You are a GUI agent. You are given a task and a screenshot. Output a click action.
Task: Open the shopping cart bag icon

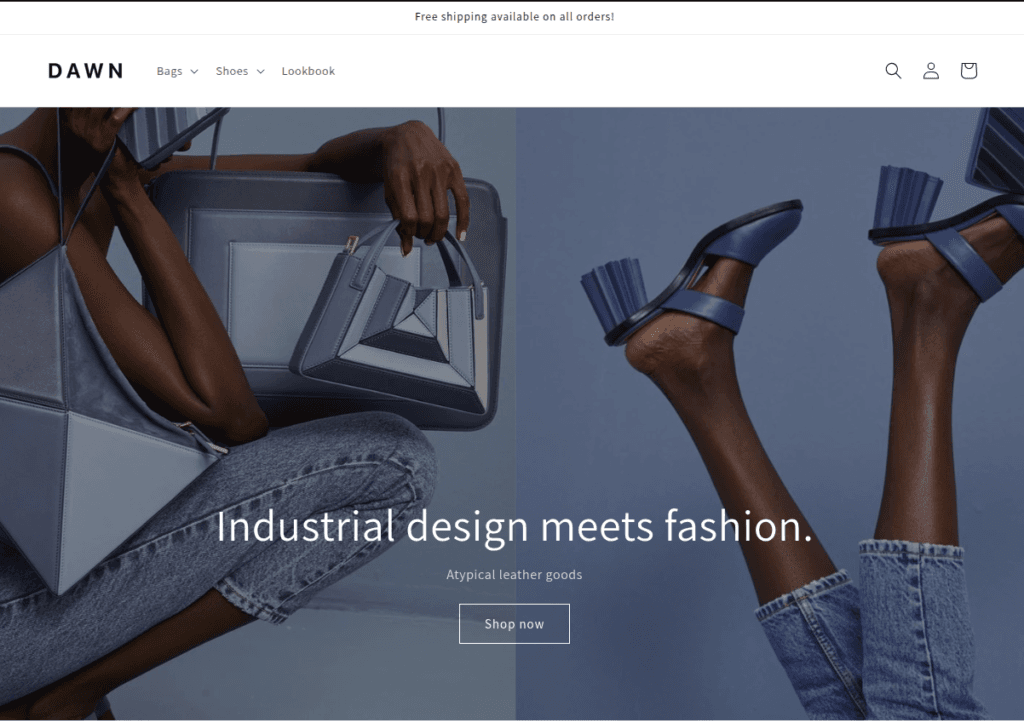tap(968, 71)
